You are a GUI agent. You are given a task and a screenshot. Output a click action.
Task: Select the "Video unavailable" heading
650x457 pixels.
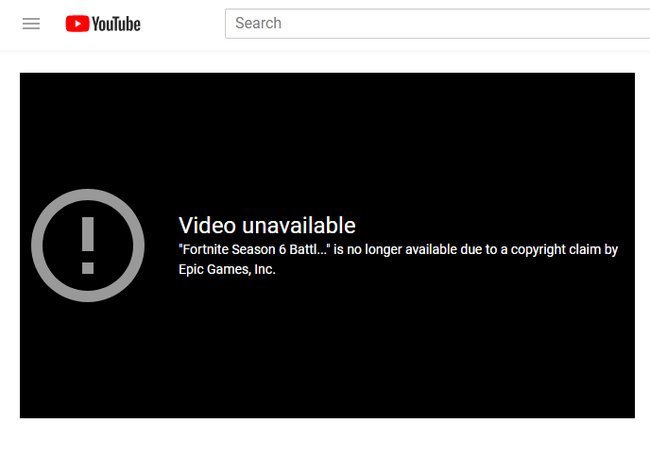click(267, 226)
